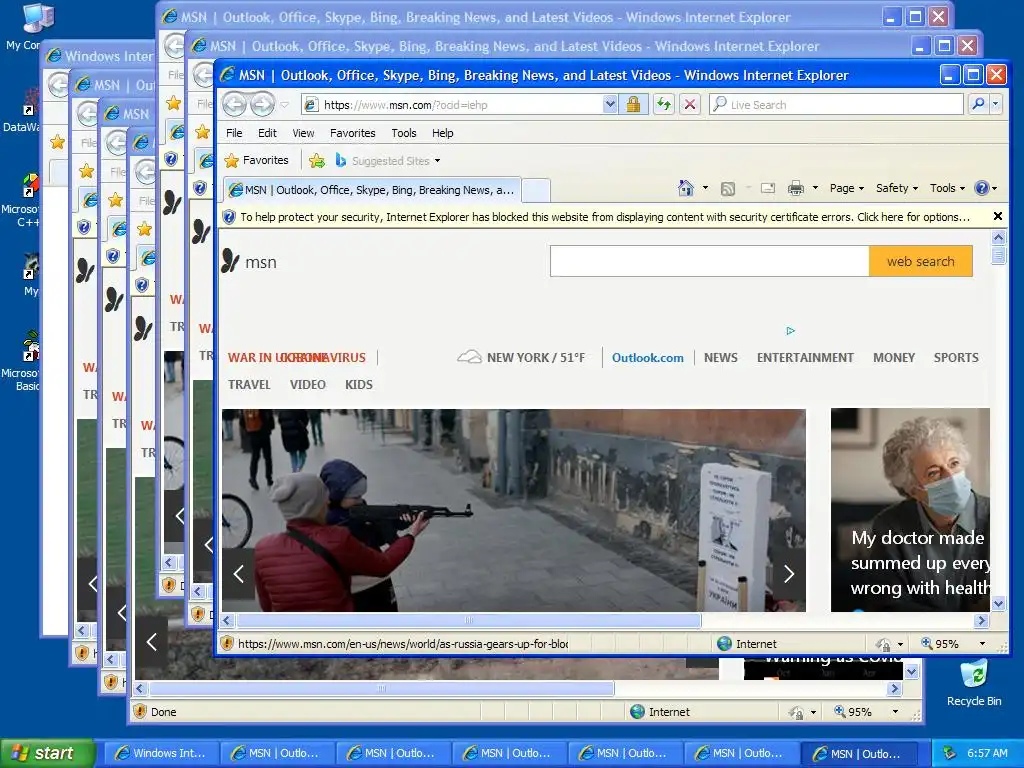Open the Recycle Bin desktop icon
The image size is (1024, 768).
974,683
